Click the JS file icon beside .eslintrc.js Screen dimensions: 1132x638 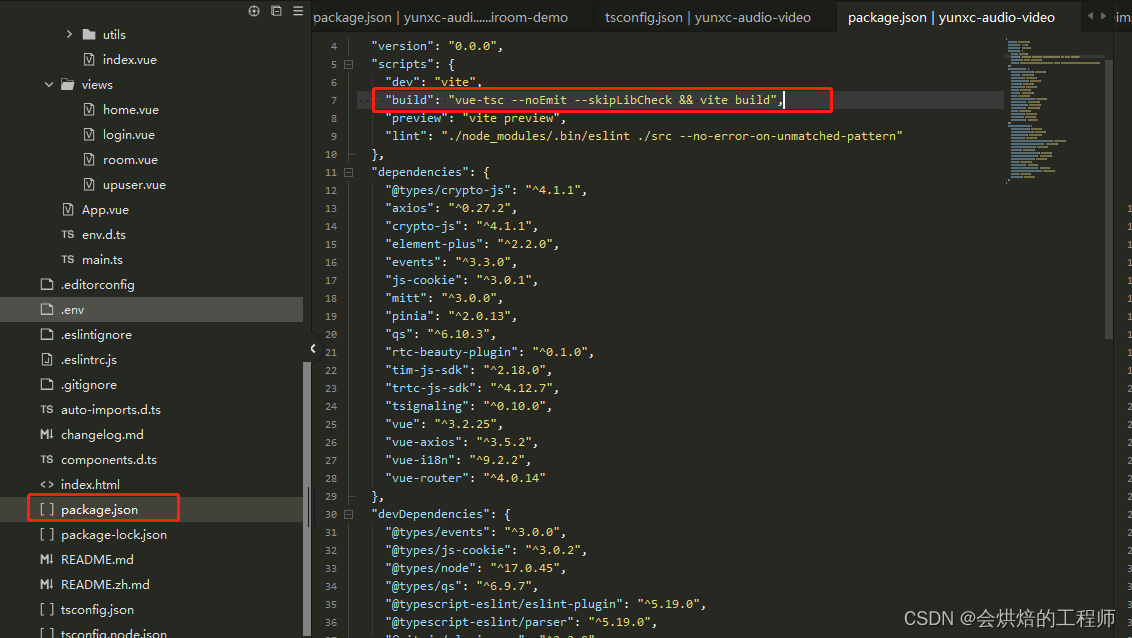(x=47, y=359)
